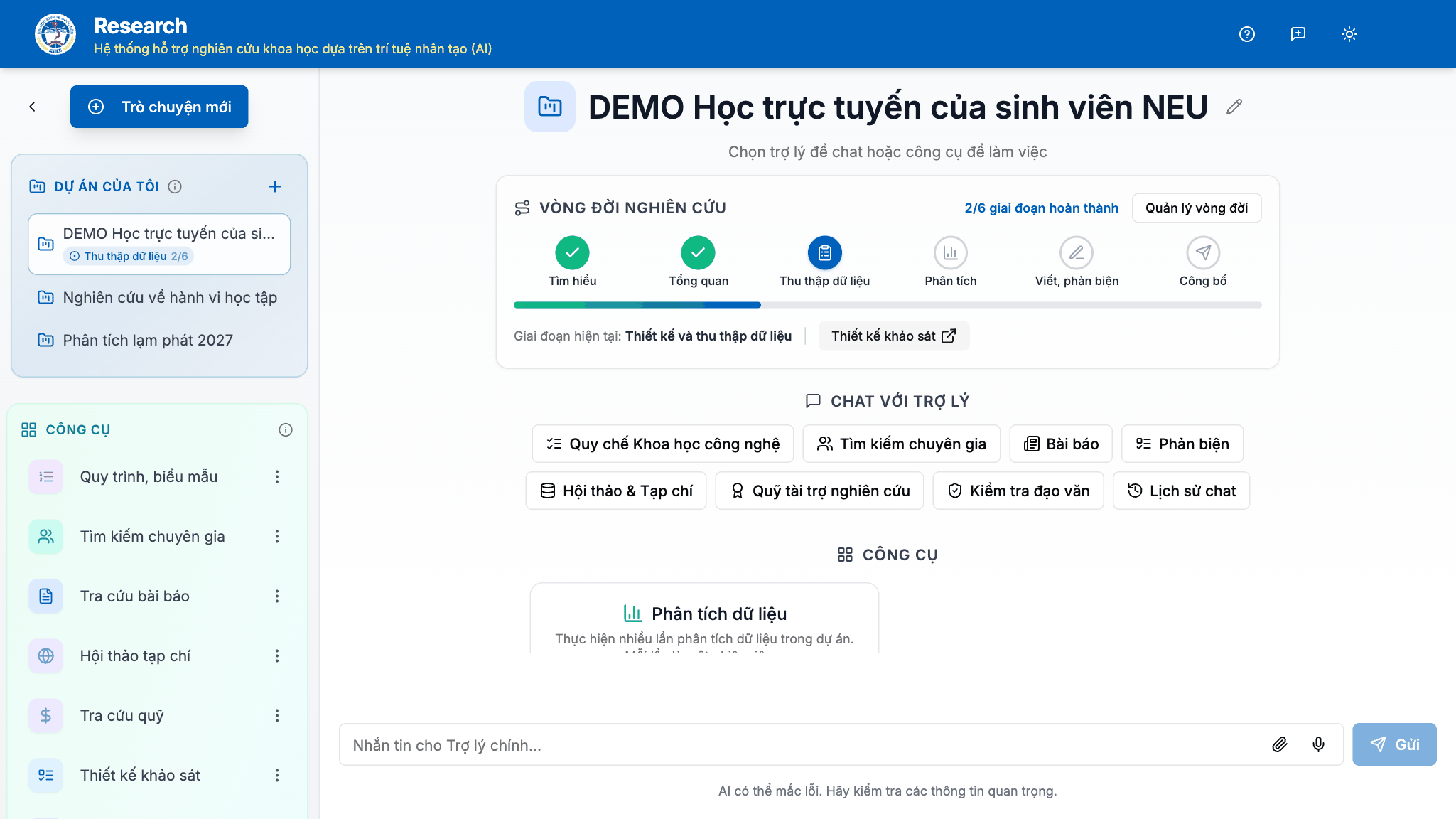The image size is (1456, 819).
Task: Open the Hội thảo tạp chí globe icon
Action: tap(45, 655)
